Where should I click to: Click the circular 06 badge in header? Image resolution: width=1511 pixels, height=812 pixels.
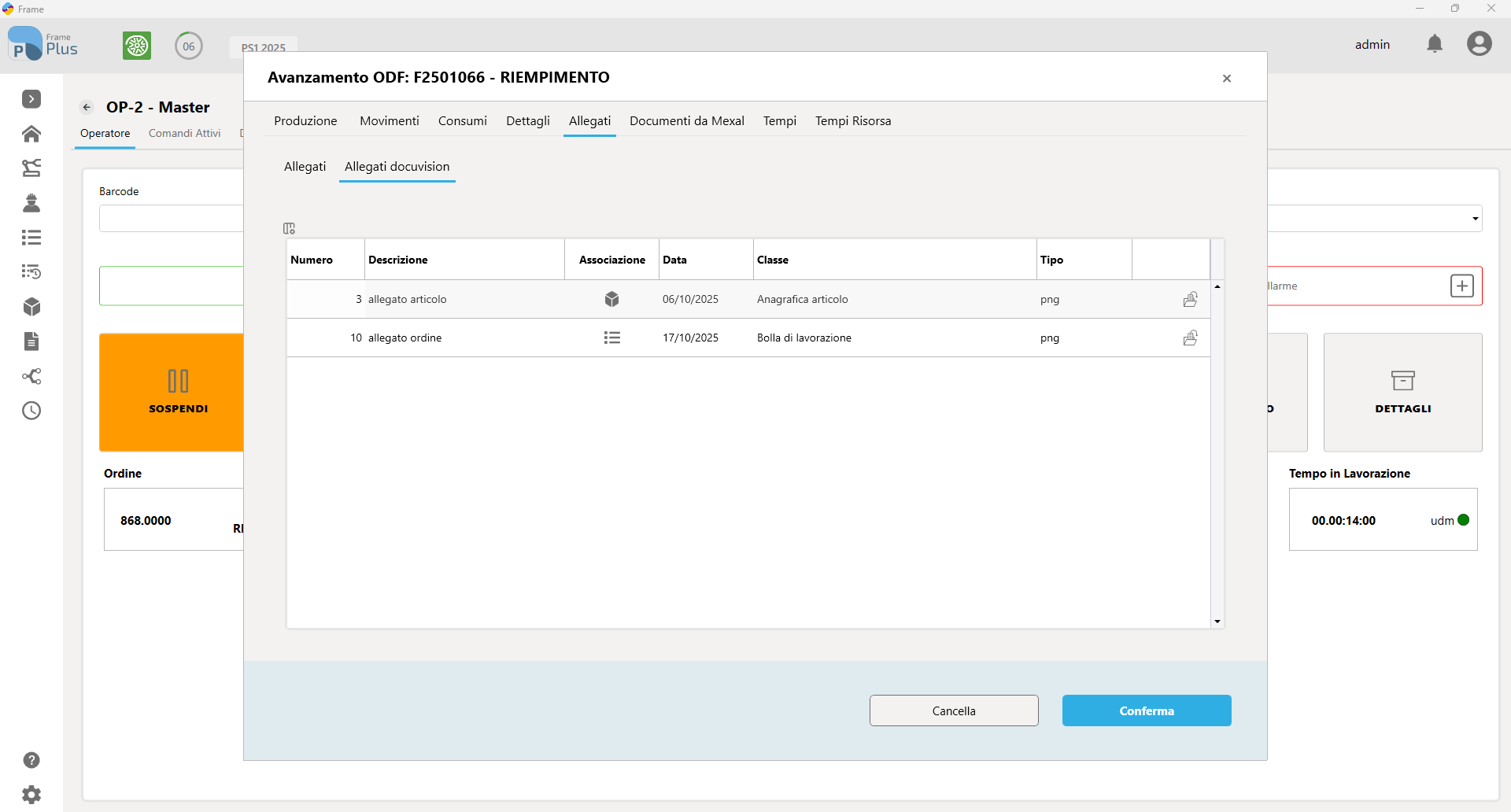pyautogui.click(x=189, y=46)
